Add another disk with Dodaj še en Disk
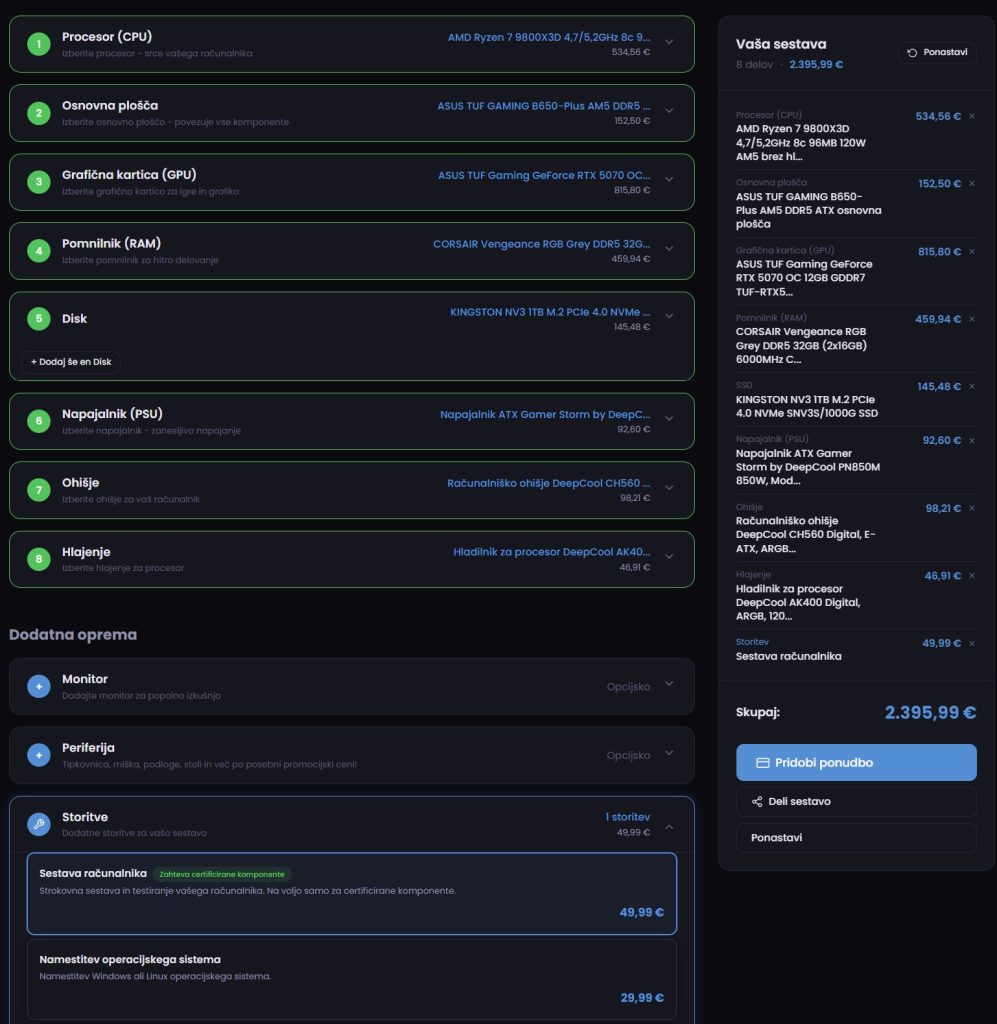Viewport: 997px width, 1024px height. tap(71, 362)
